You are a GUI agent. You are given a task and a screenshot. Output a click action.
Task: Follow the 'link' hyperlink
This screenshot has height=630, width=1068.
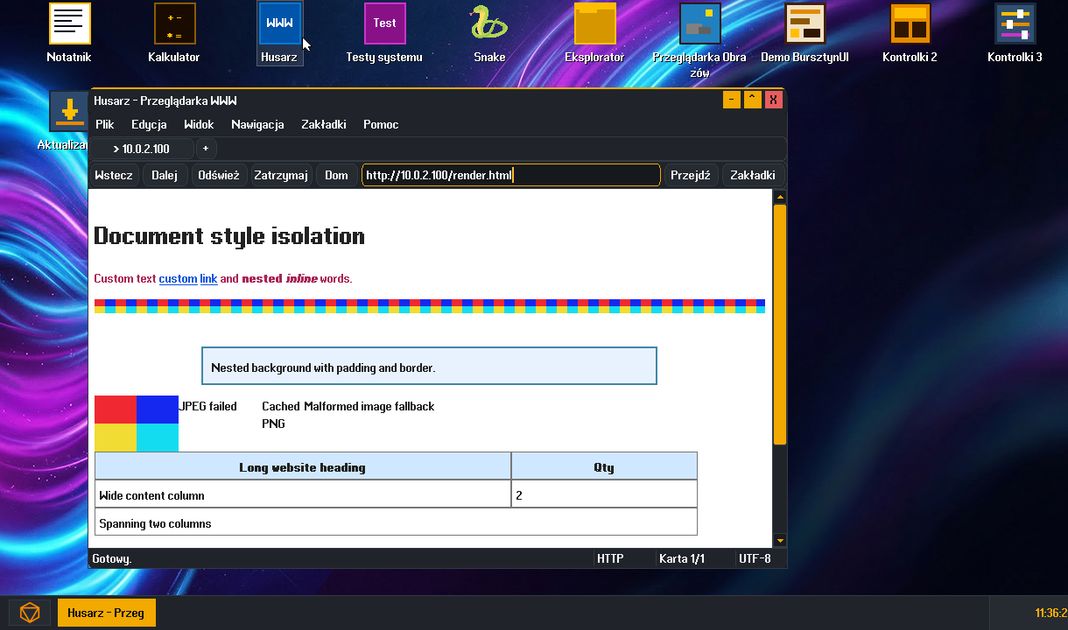[x=208, y=279]
